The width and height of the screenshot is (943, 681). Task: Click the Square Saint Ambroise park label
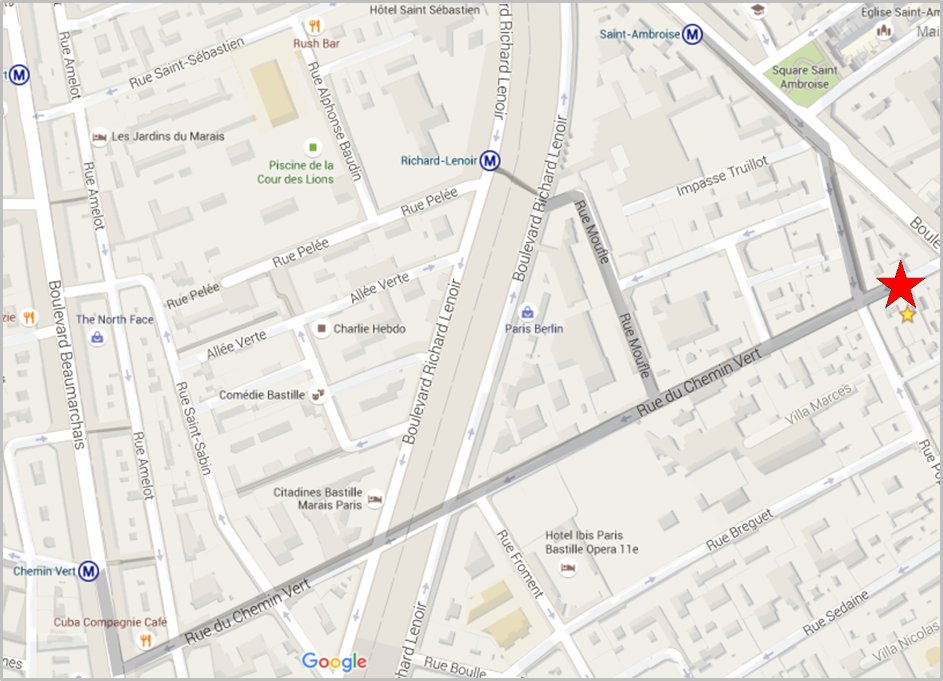coord(805,77)
